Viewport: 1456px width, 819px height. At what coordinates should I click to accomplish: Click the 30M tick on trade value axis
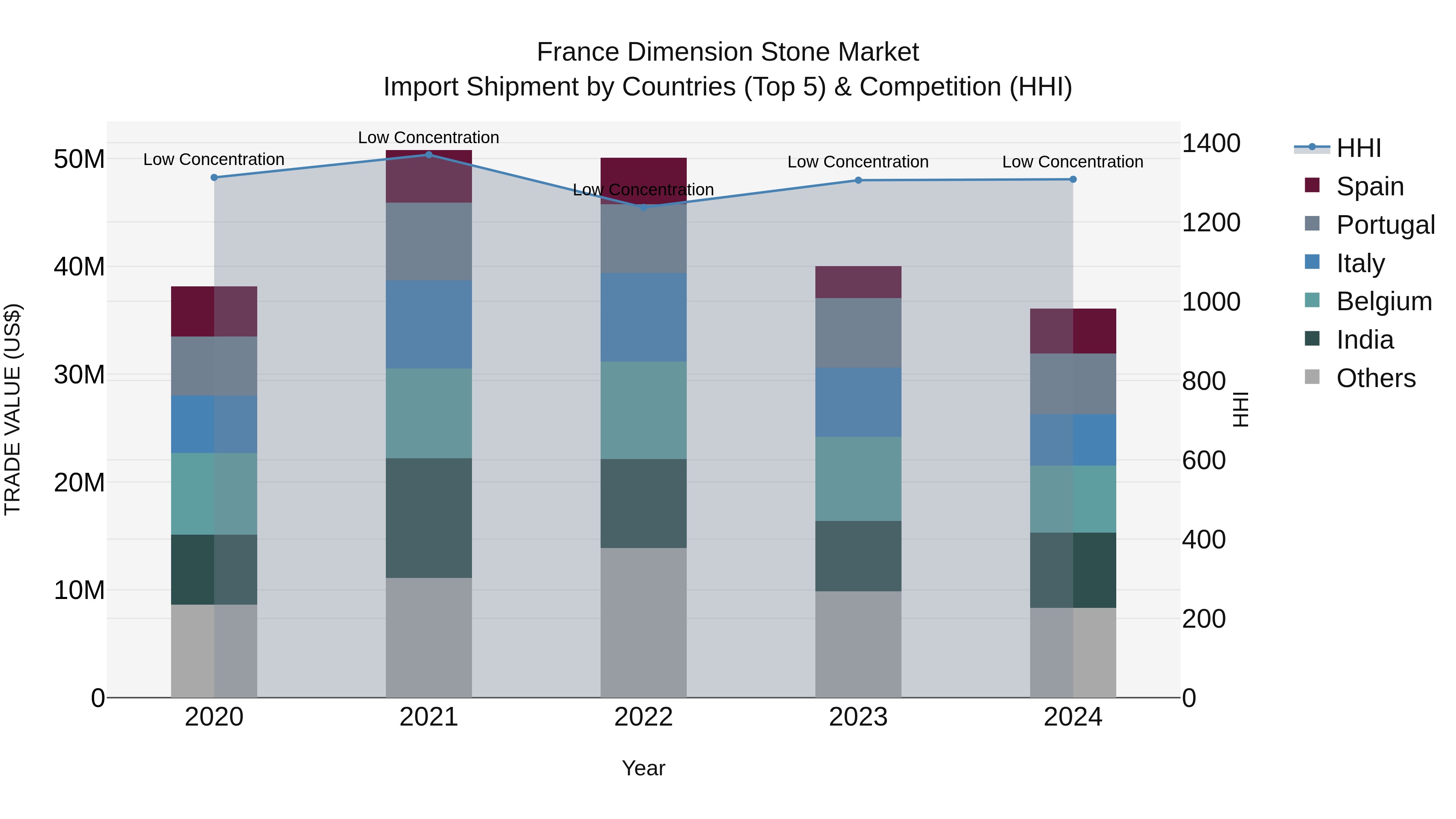pyautogui.click(x=79, y=375)
